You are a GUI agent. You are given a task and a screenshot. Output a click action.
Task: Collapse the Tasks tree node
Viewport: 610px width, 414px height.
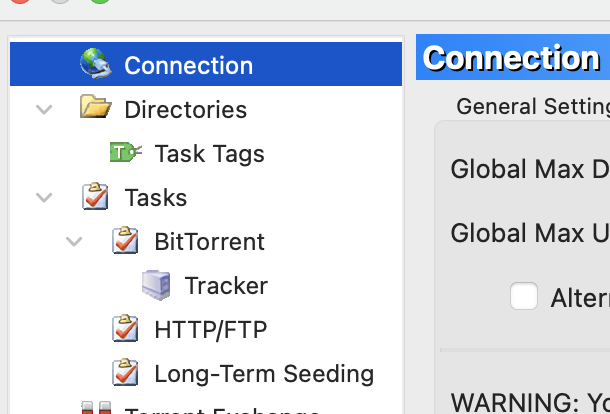(44, 197)
